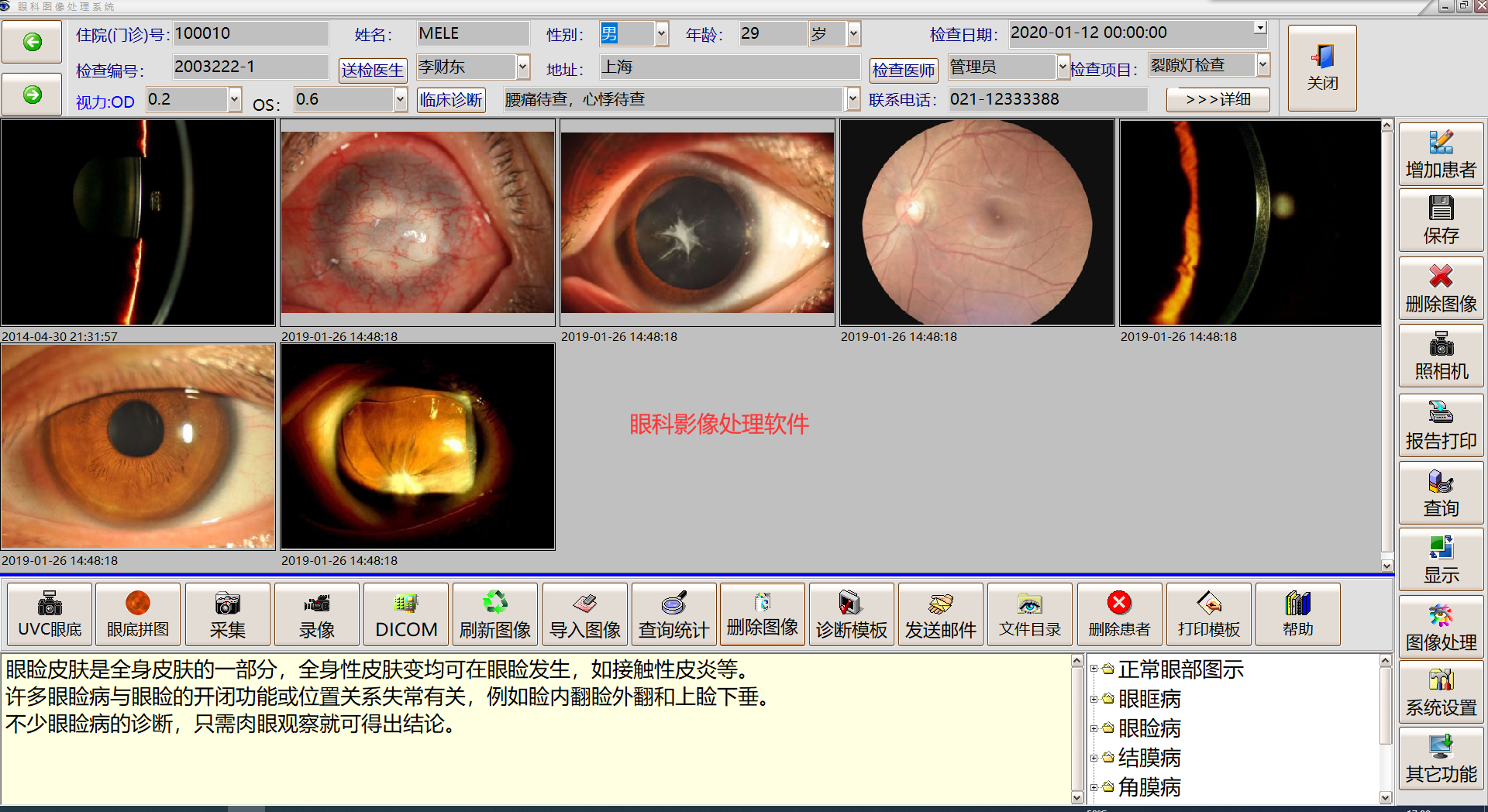
Task: Open the DICOM tool
Action: pos(405,614)
